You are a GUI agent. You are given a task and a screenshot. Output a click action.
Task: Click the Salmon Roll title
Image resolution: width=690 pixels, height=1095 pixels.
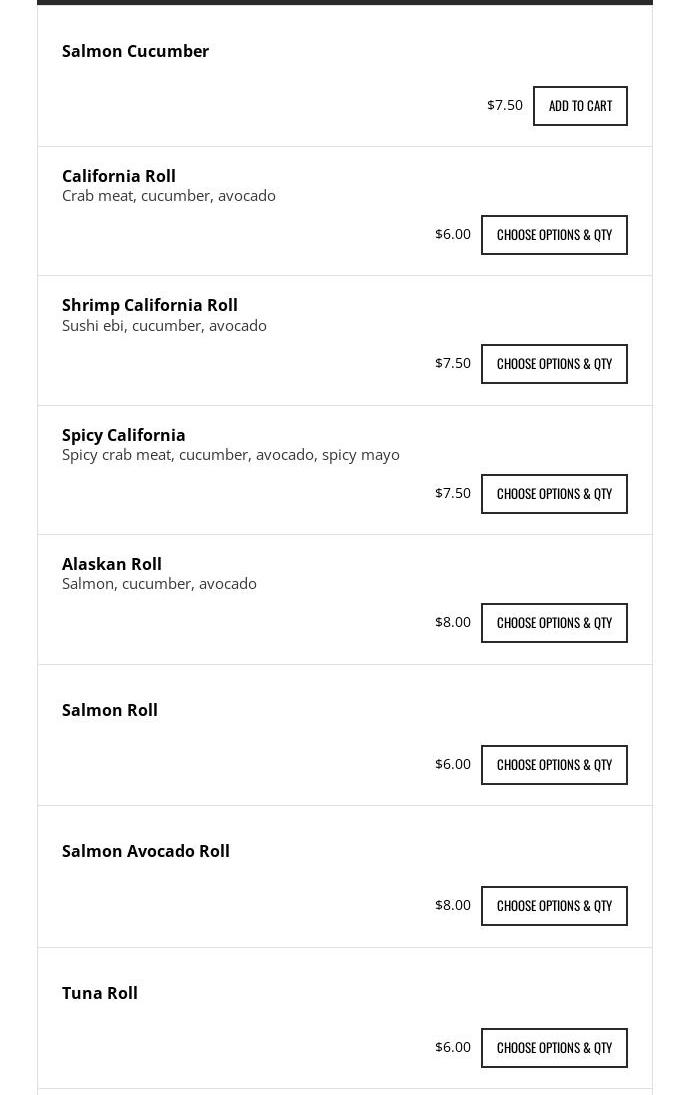pyautogui.click(x=110, y=710)
